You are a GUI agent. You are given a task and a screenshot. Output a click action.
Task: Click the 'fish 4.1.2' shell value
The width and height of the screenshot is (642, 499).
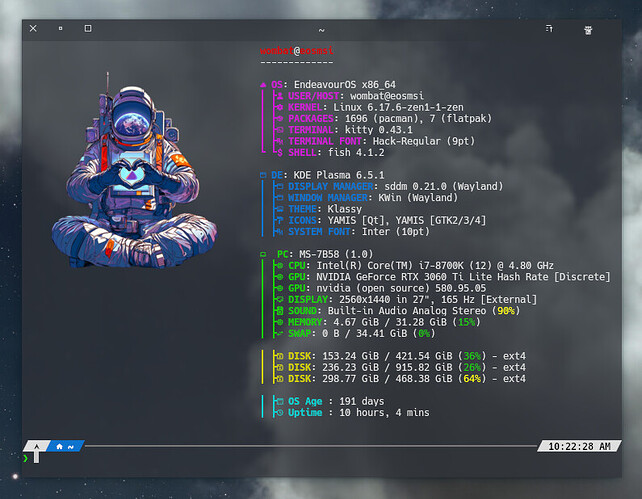356,153
